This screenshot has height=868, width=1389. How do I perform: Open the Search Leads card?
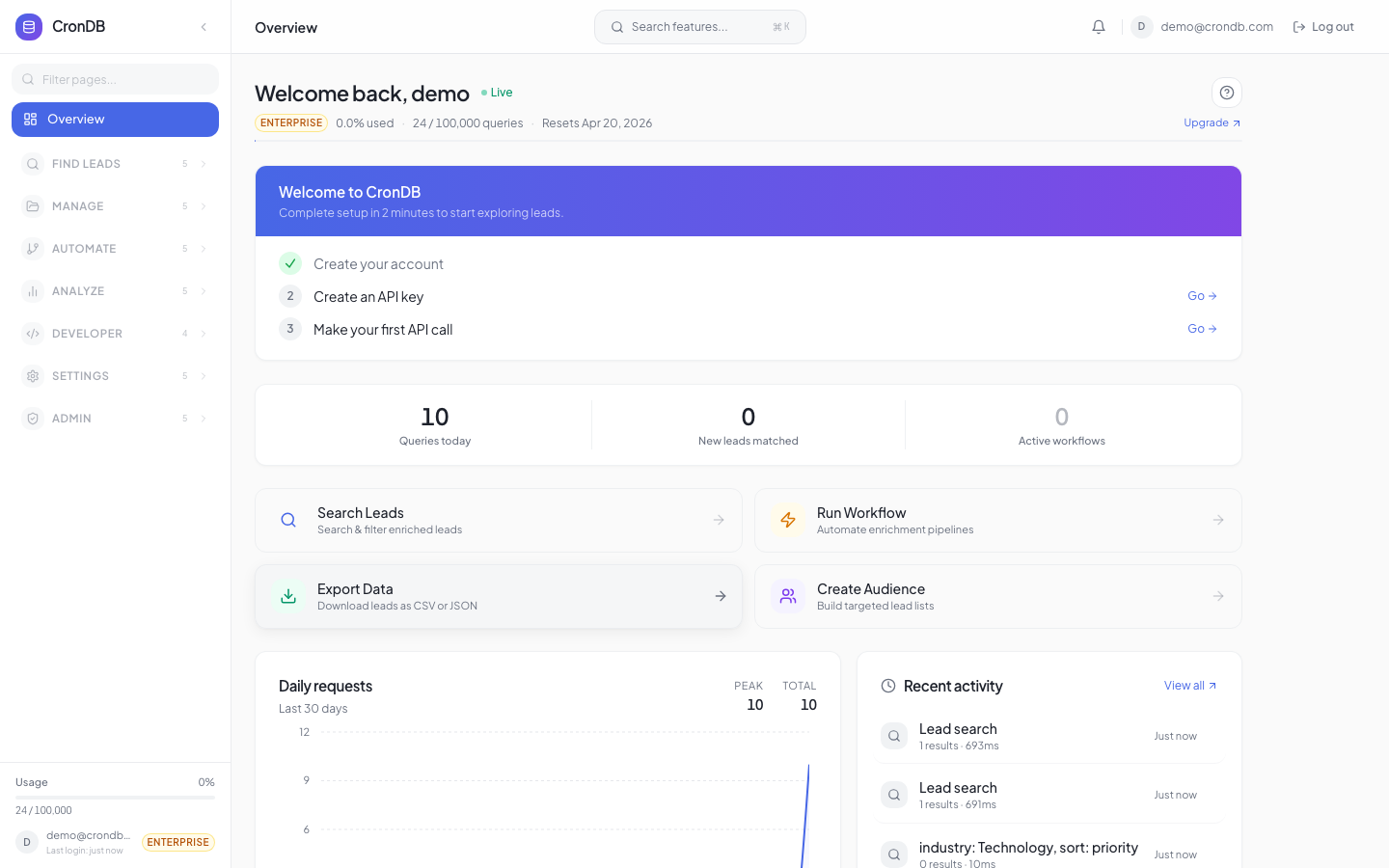coord(499,520)
